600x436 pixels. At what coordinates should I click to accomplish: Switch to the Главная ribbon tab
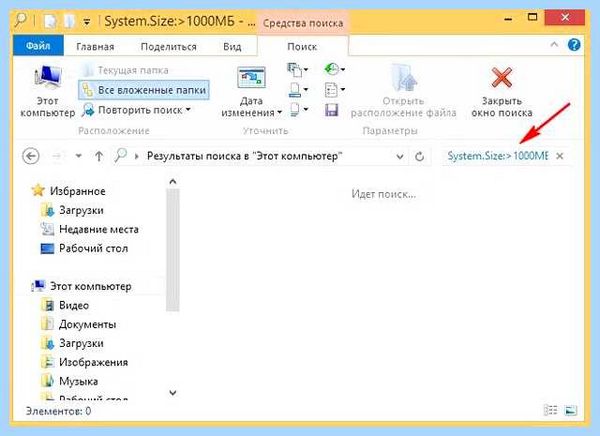[x=95, y=47]
